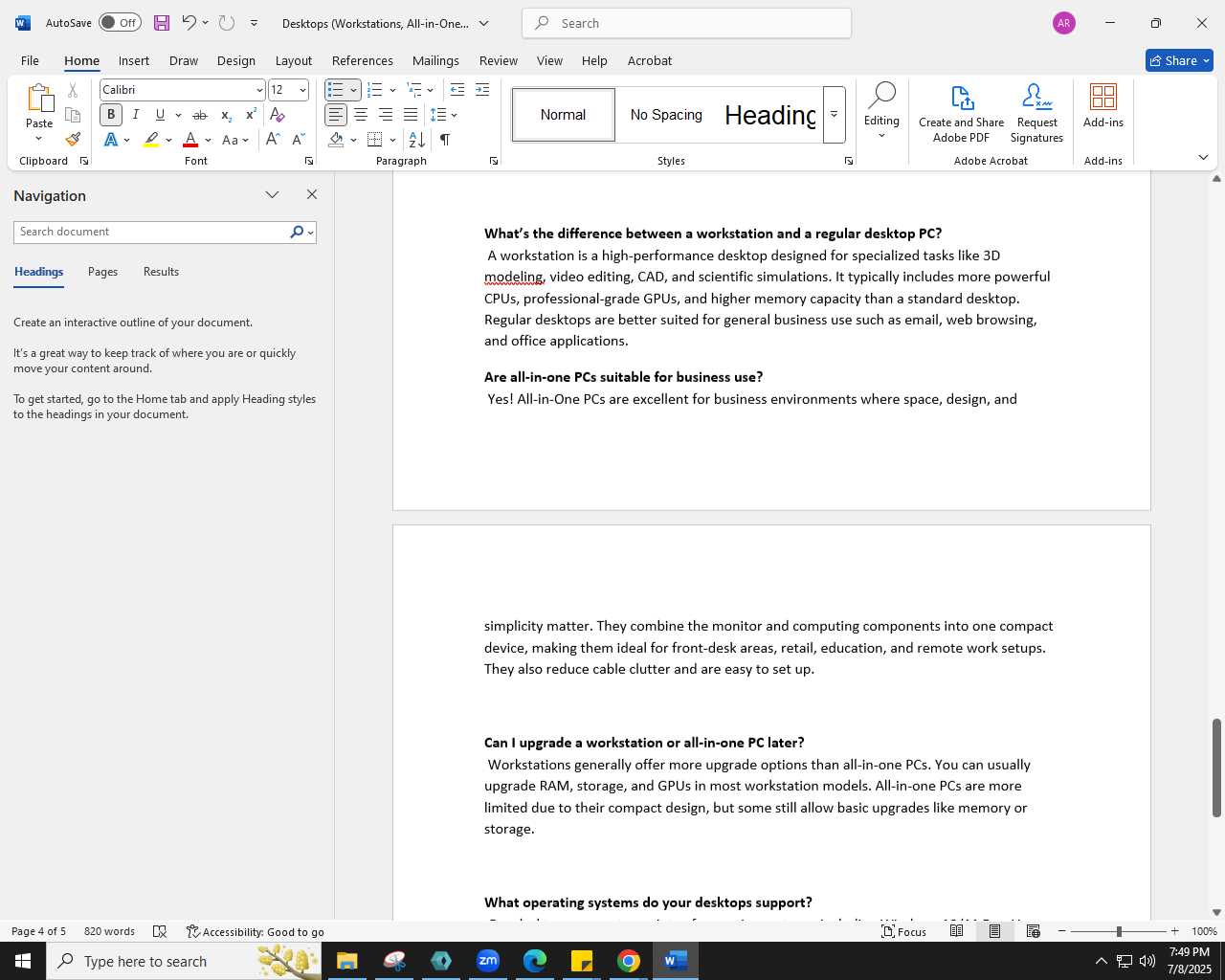Screen dimensions: 1225x980
Task: Click Accessibility: Good to go
Action: click(x=256, y=931)
